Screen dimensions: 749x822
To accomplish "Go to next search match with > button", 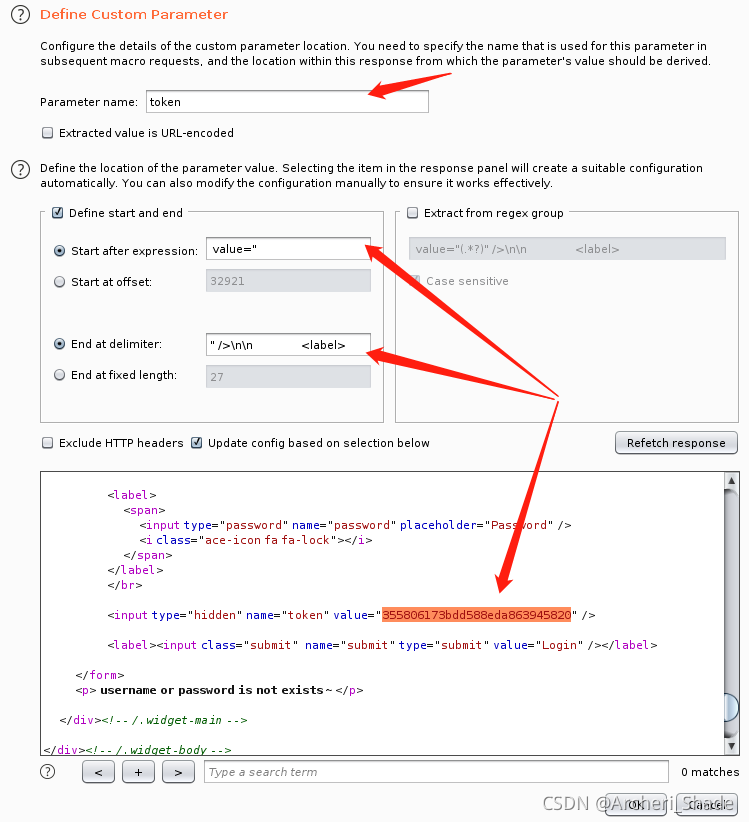I will (178, 772).
